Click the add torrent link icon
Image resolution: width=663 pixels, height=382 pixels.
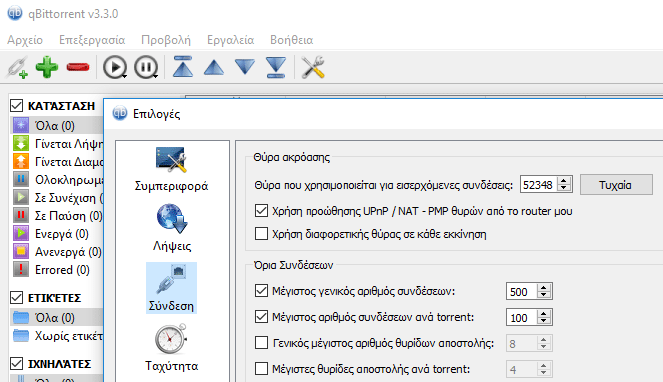click(17, 68)
